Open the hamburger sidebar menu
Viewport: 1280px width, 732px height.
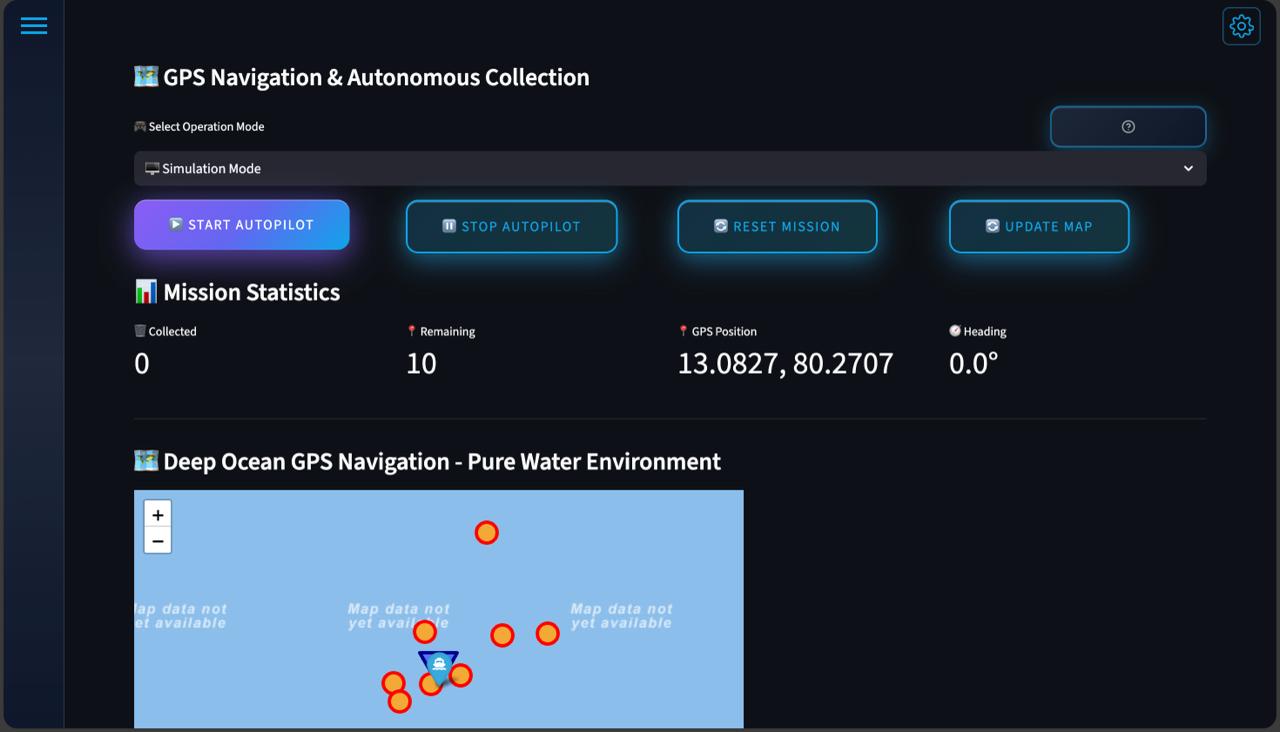pos(34,26)
